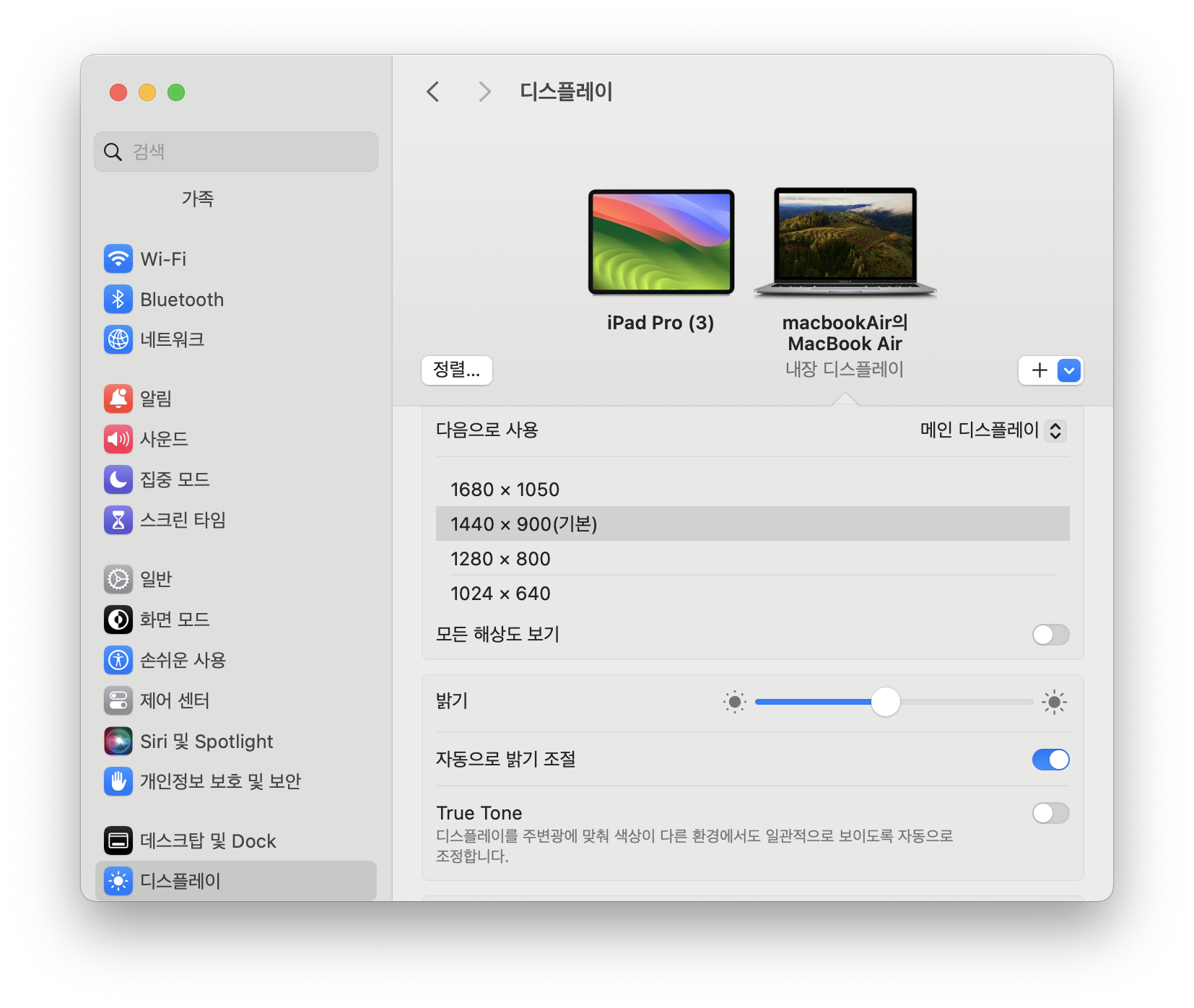Click the 검색 search field
1194x1008 pixels.
(236, 152)
